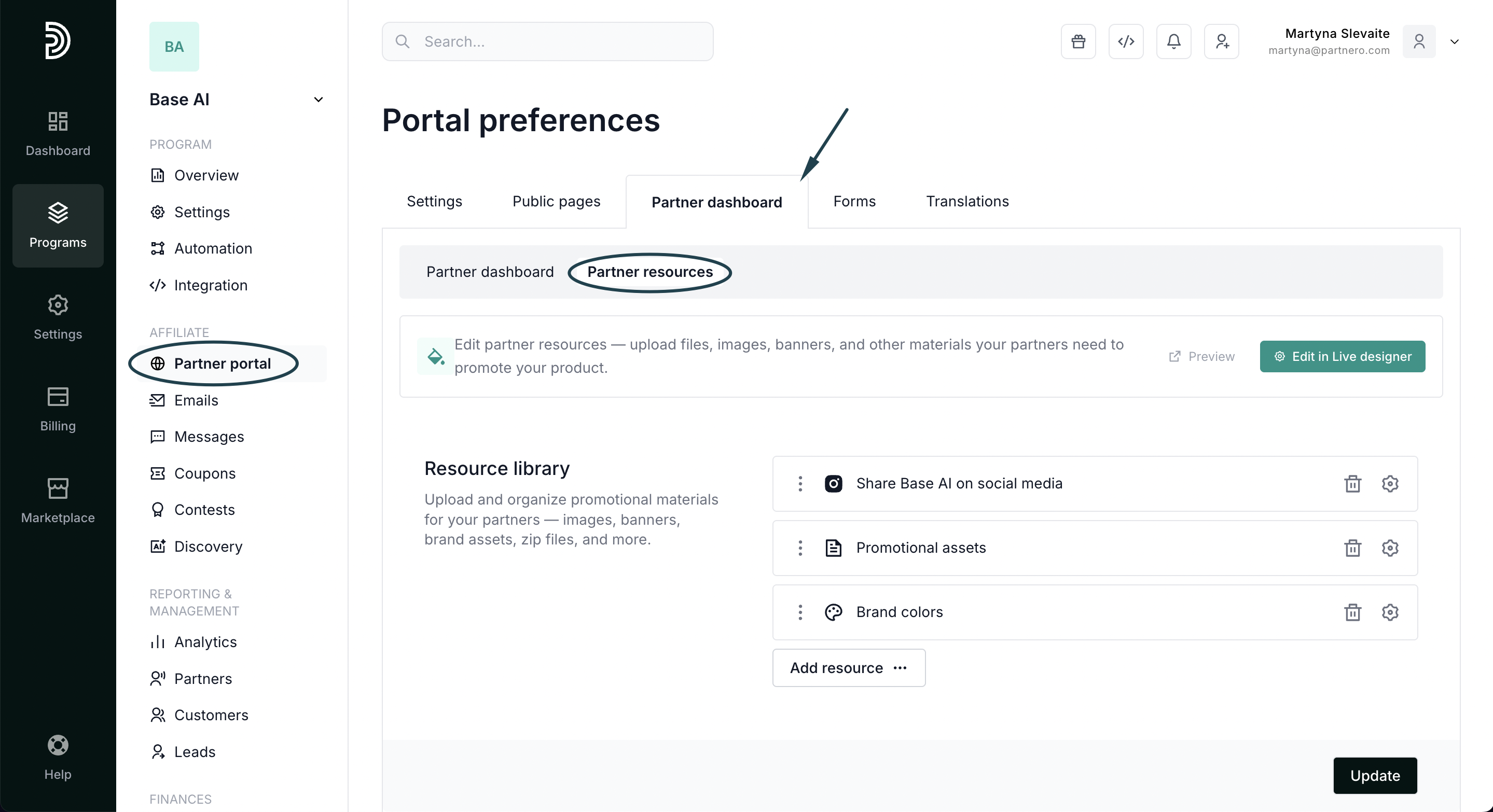The width and height of the screenshot is (1493, 812).
Task: Open notifications bell
Action: tap(1173, 41)
